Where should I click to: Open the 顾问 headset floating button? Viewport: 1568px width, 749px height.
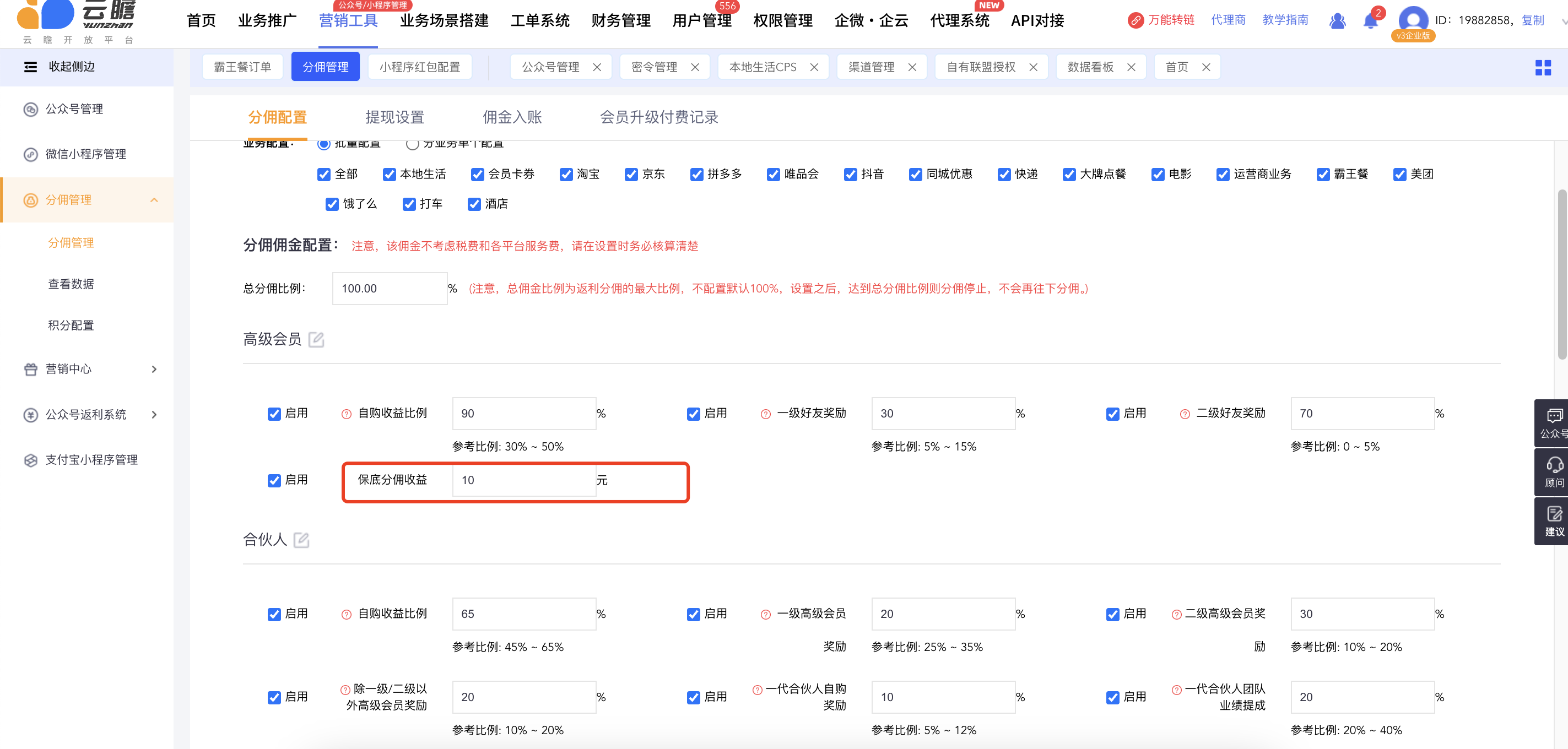1554,471
